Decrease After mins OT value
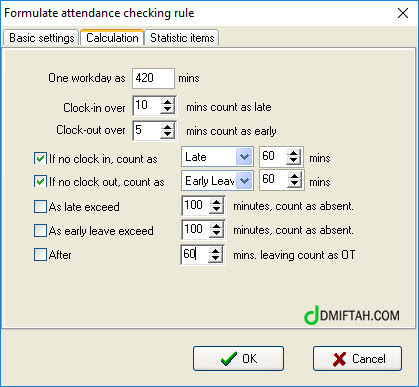Viewport: 419px width, 387px height. click(x=216, y=259)
